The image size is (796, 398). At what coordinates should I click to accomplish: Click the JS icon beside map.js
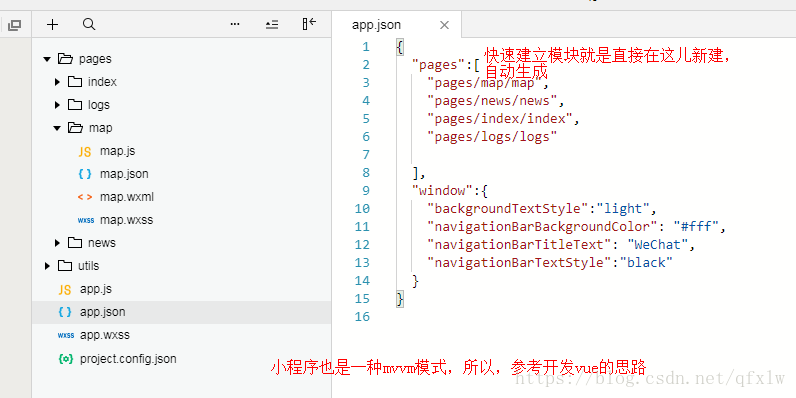85,151
